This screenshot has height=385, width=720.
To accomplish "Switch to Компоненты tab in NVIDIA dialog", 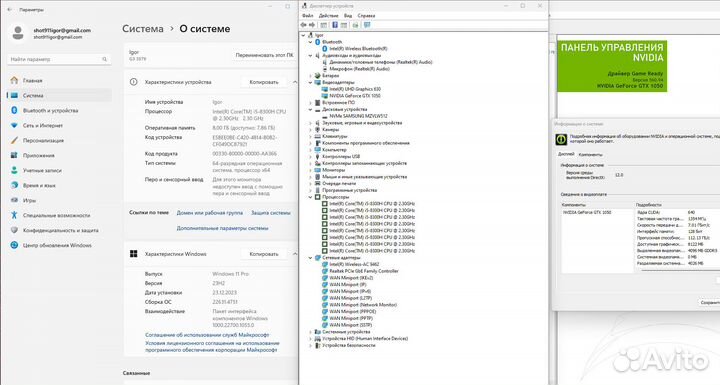I will coord(591,155).
